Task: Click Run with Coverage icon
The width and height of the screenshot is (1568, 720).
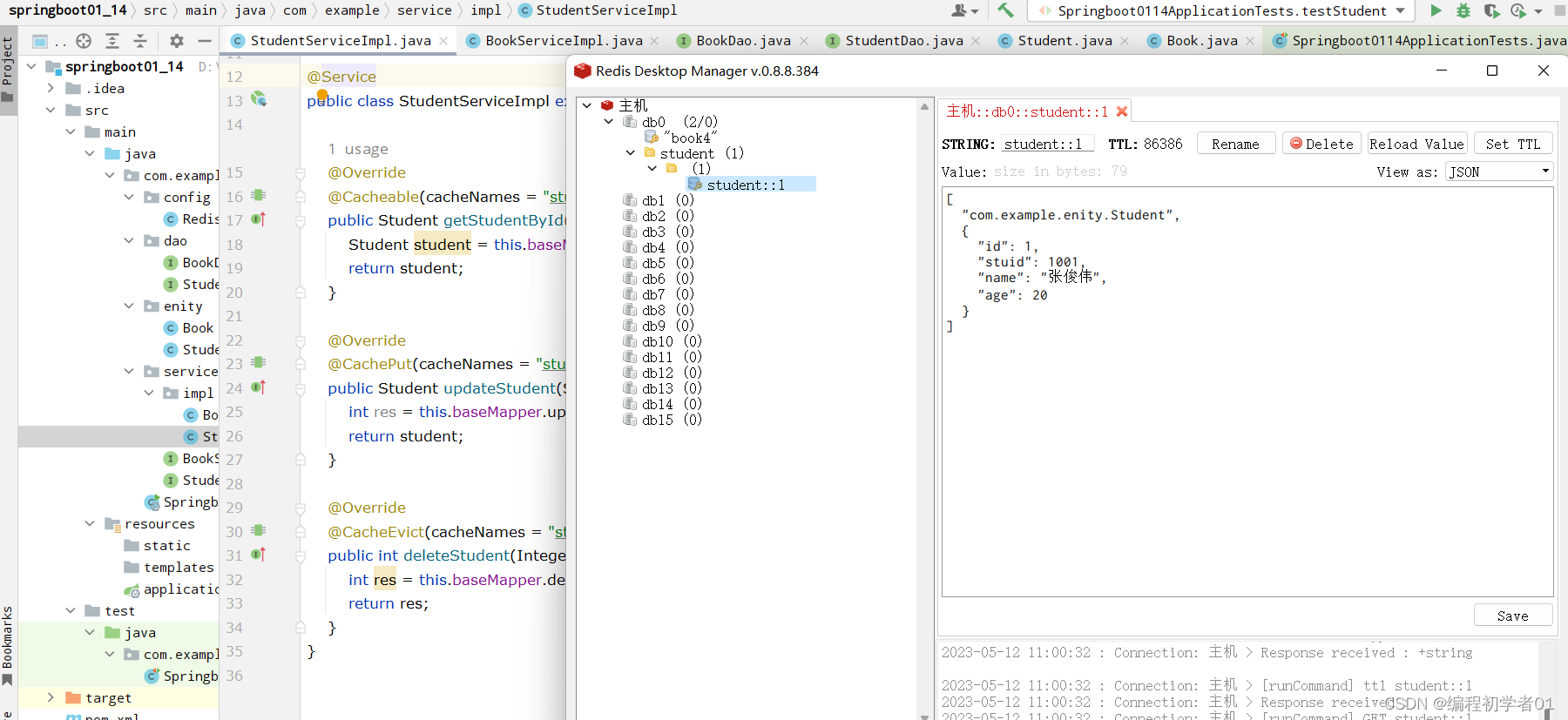Action: (x=1491, y=10)
